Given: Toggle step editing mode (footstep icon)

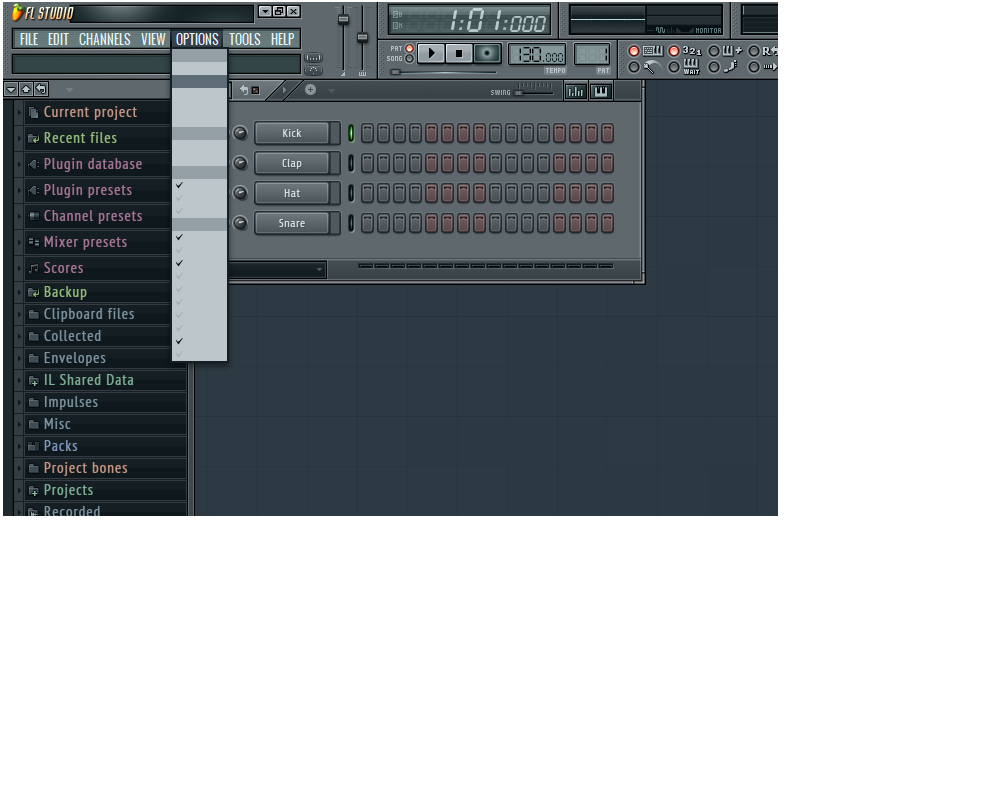Looking at the screenshot, I should (x=714, y=67).
